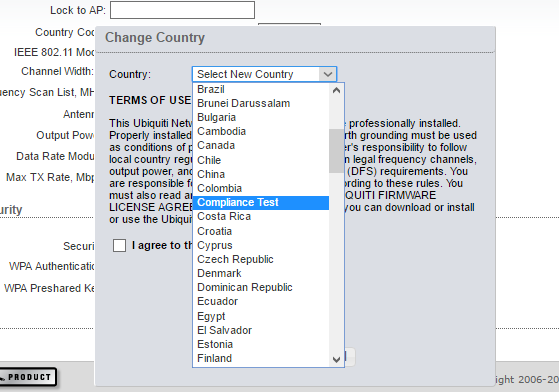
Task: Select Finland at bottom of list
Action: (261, 358)
